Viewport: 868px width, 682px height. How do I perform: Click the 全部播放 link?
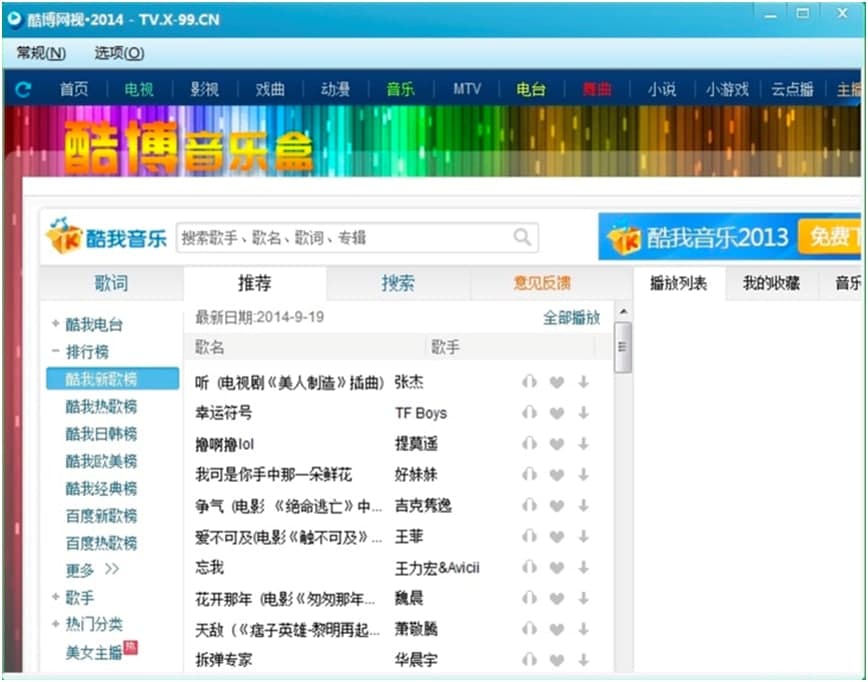point(571,318)
